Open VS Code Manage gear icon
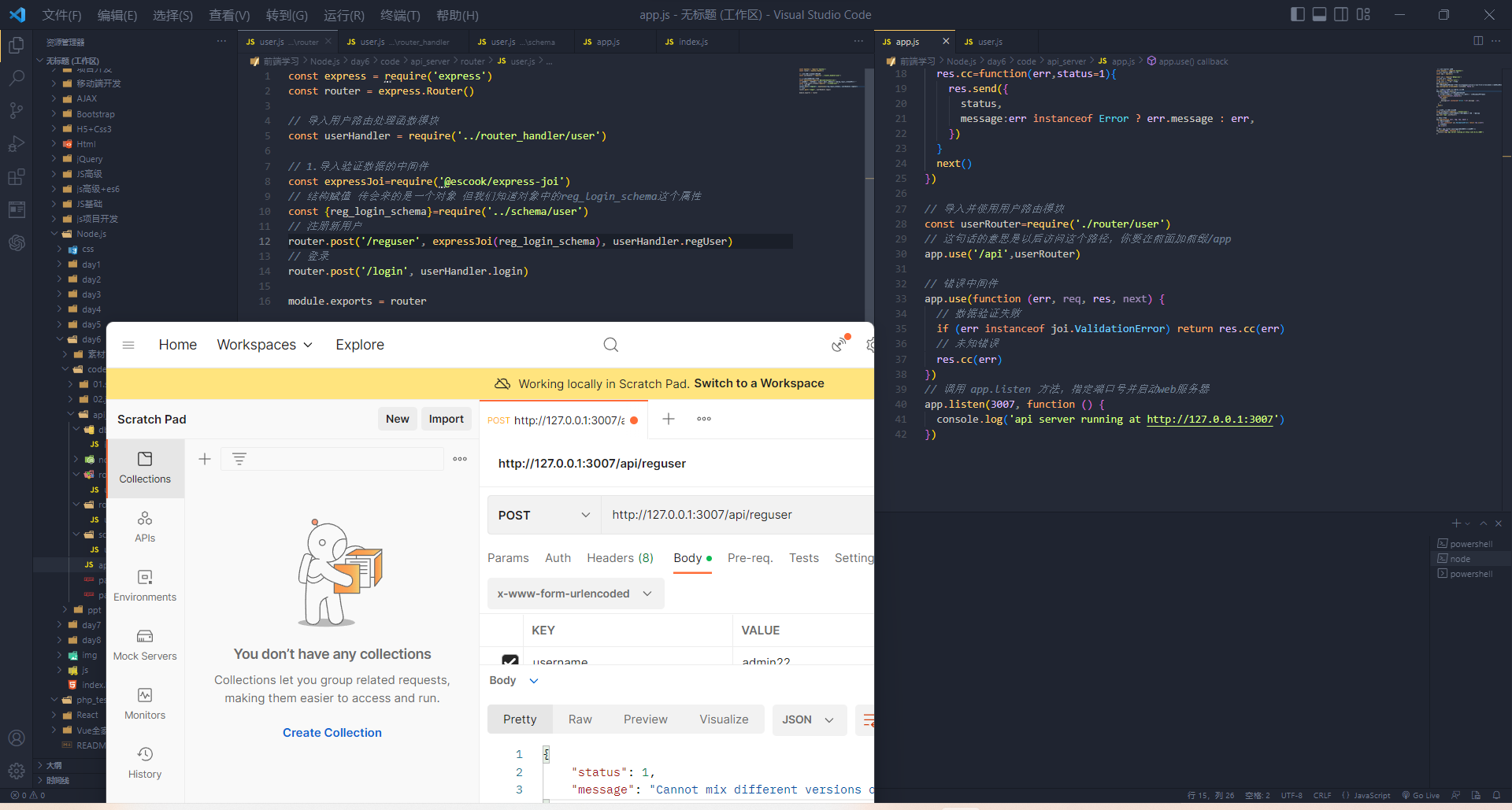 tap(16, 771)
